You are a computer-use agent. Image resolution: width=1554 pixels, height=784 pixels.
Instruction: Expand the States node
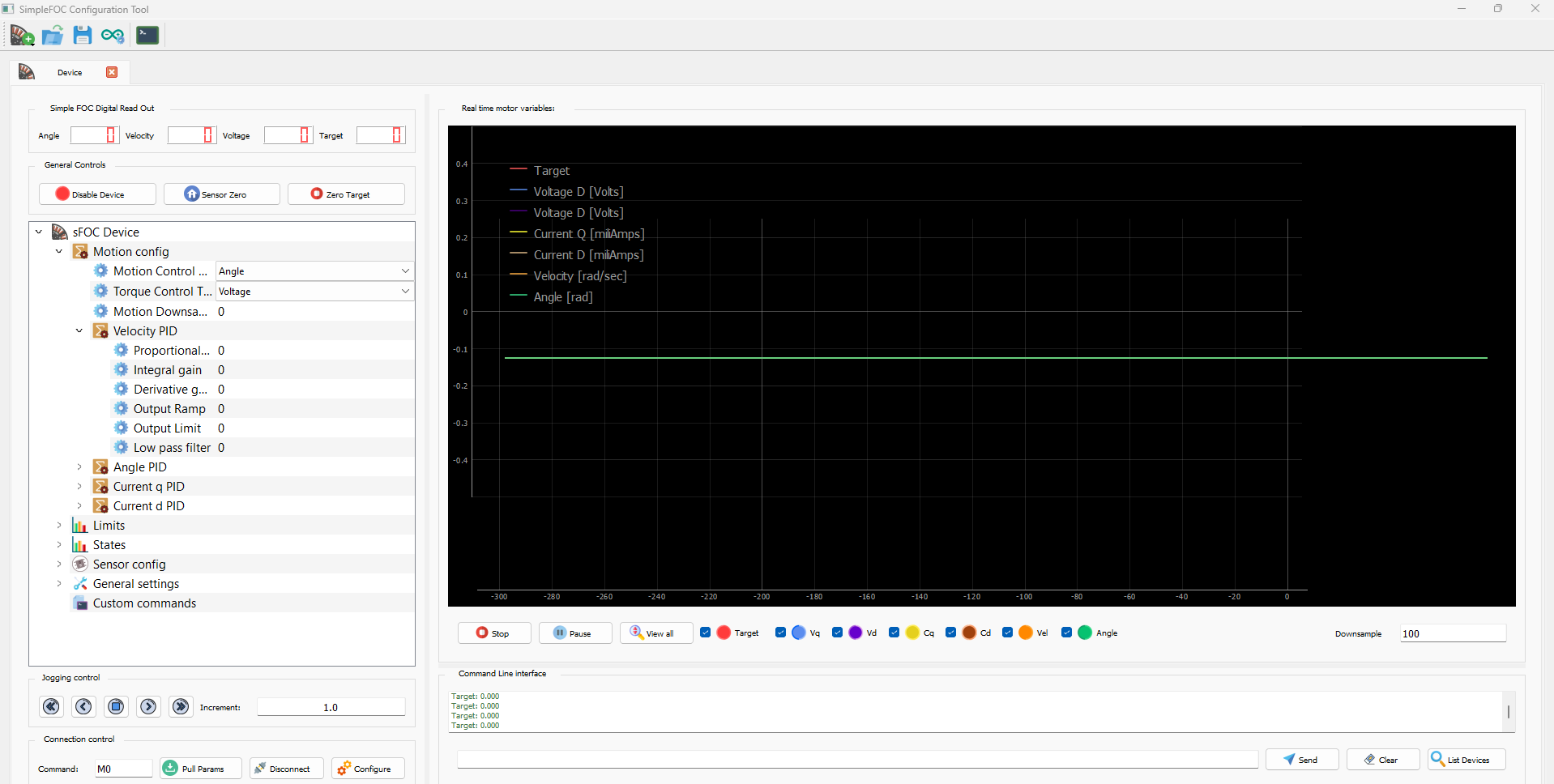pos(59,544)
